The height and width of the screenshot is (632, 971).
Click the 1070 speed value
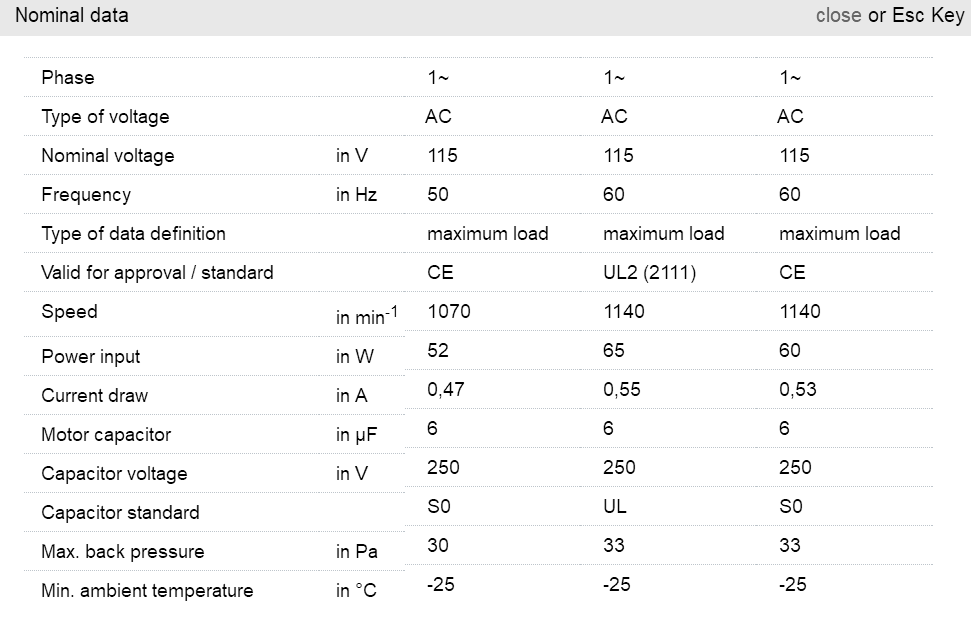[x=449, y=312]
